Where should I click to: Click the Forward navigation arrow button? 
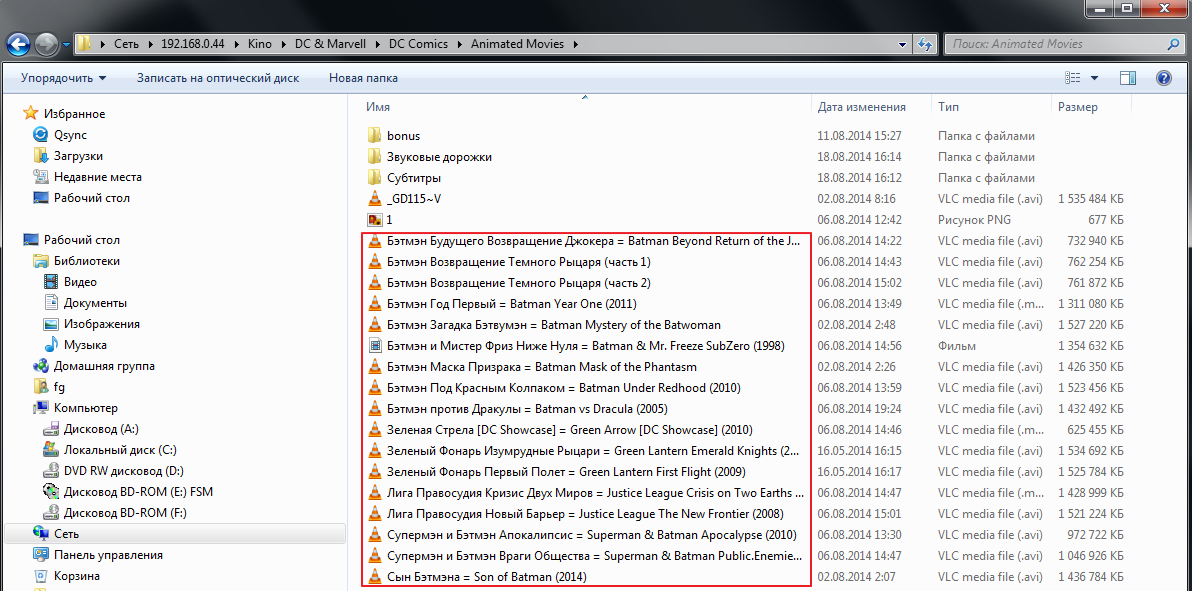click(x=46, y=43)
